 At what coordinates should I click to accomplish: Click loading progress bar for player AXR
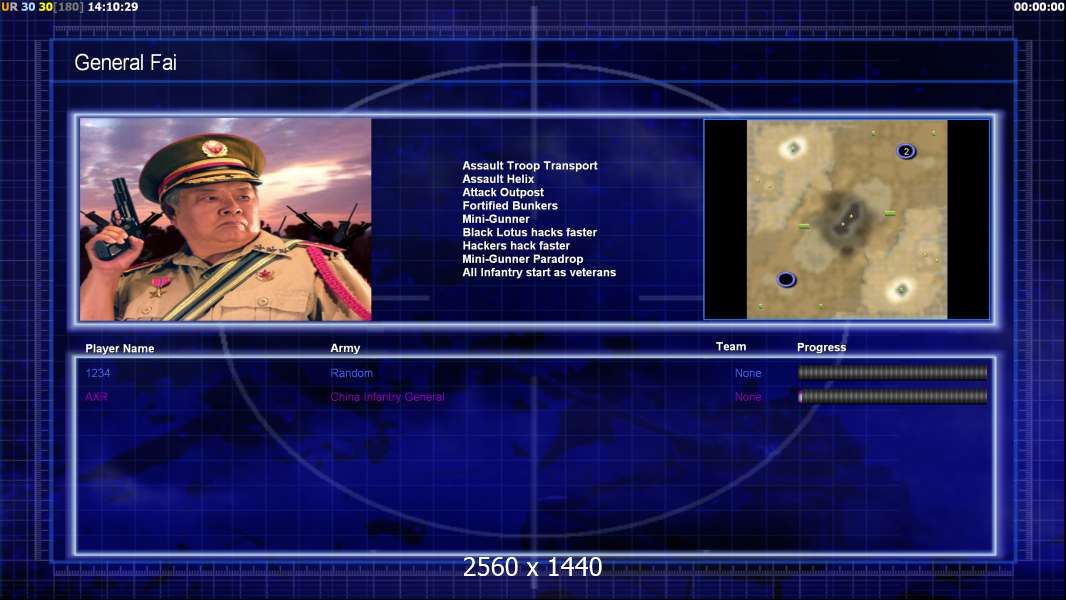point(893,396)
